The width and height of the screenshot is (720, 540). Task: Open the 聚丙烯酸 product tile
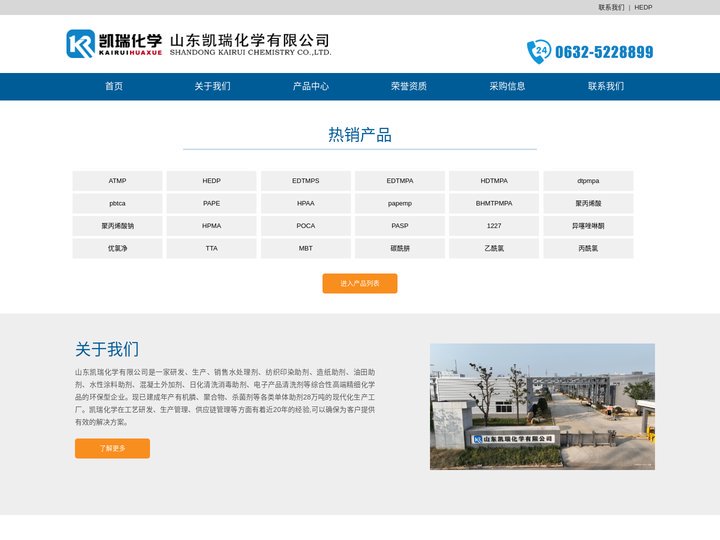click(x=588, y=203)
